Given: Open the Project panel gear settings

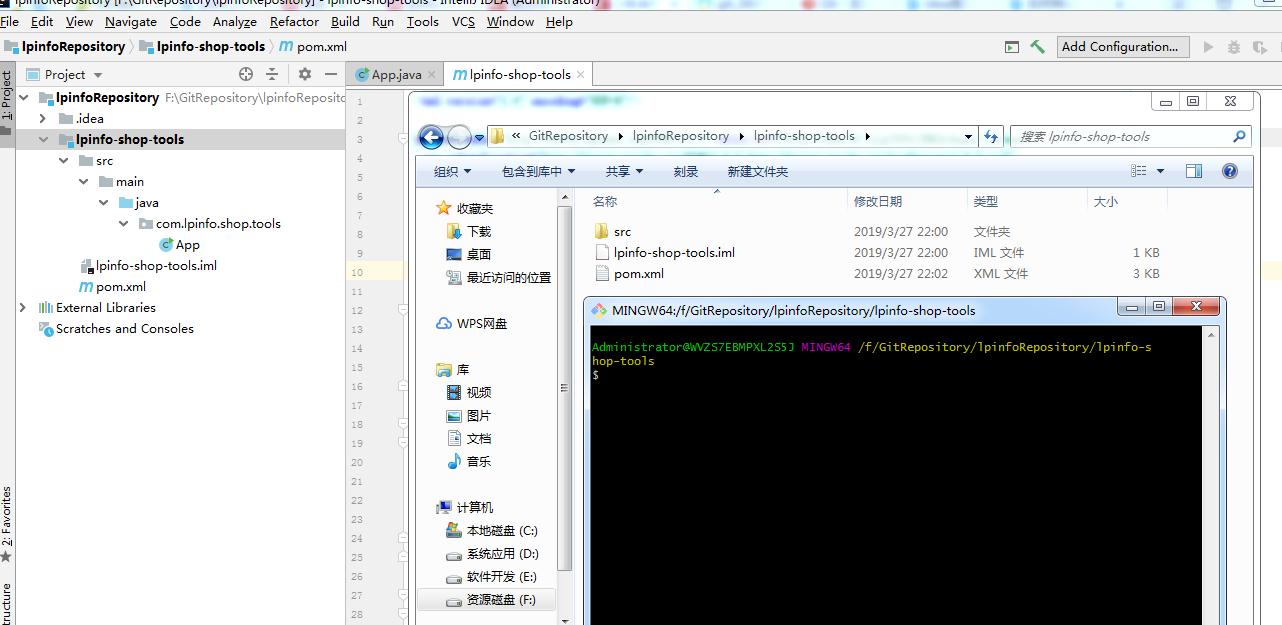Looking at the screenshot, I should pos(305,74).
